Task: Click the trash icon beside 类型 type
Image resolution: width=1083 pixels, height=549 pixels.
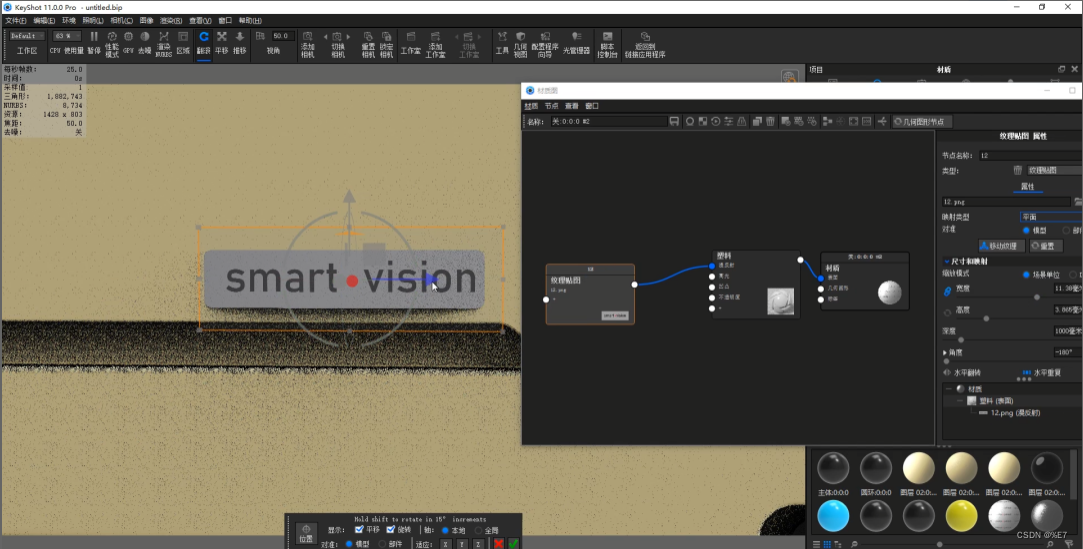Action: [x=1017, y=170]
